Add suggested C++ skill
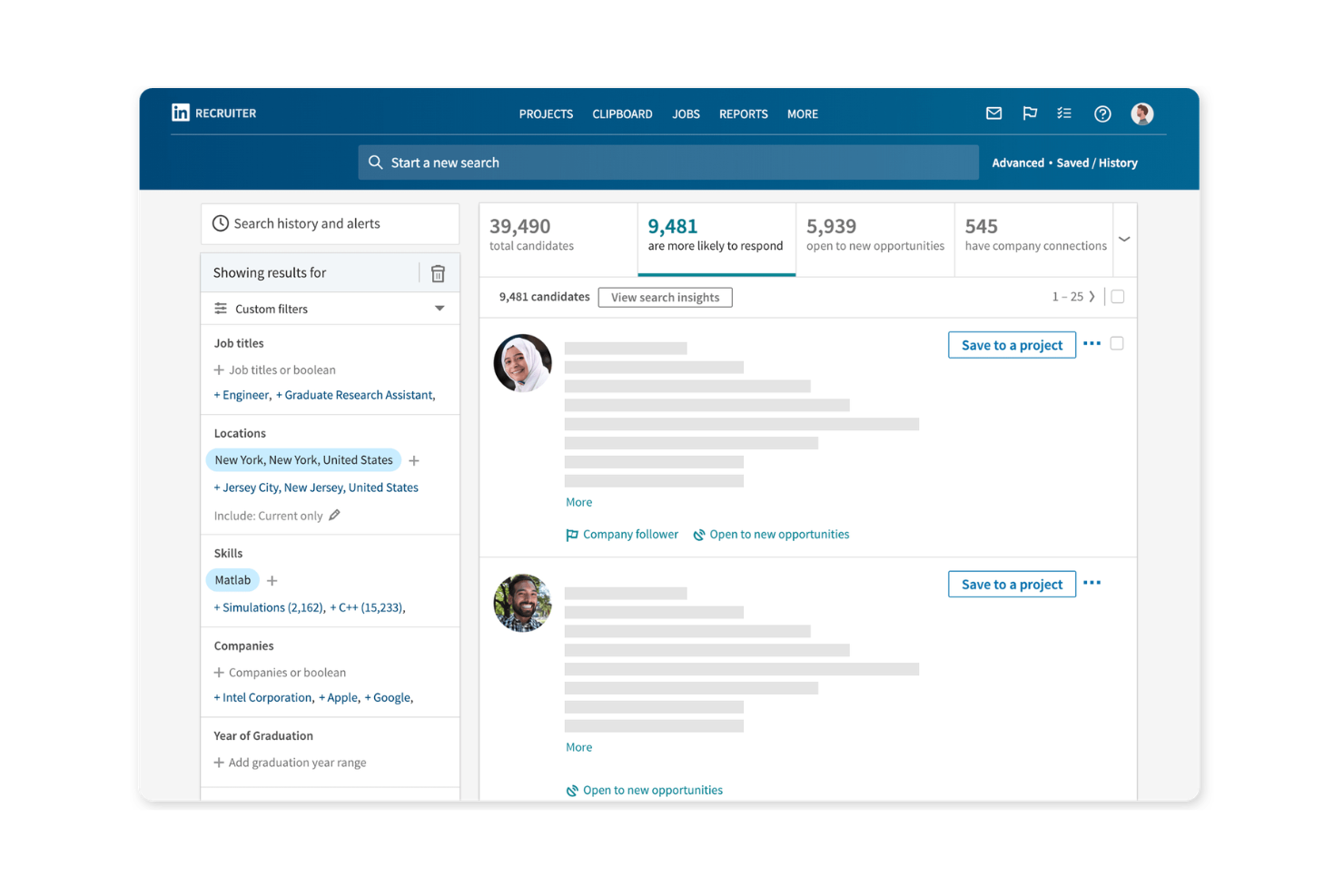 point(367,607)
